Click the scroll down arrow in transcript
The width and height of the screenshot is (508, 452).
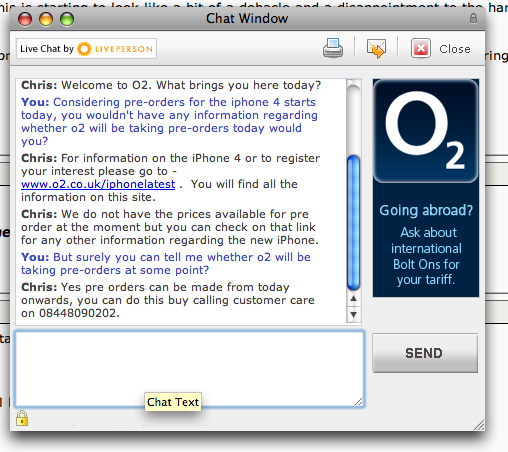tap(353, 314)
